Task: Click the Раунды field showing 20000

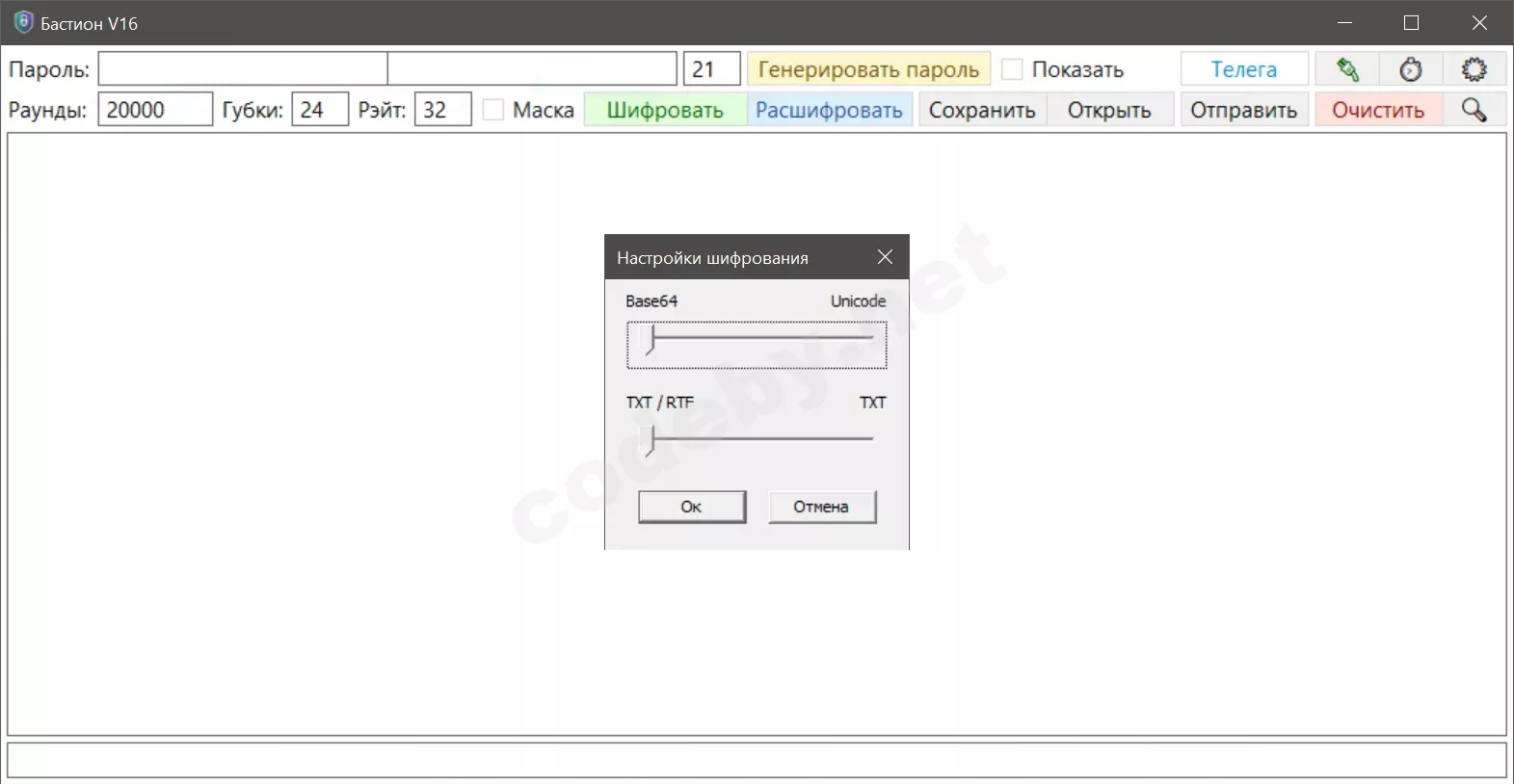Action: 155,110
